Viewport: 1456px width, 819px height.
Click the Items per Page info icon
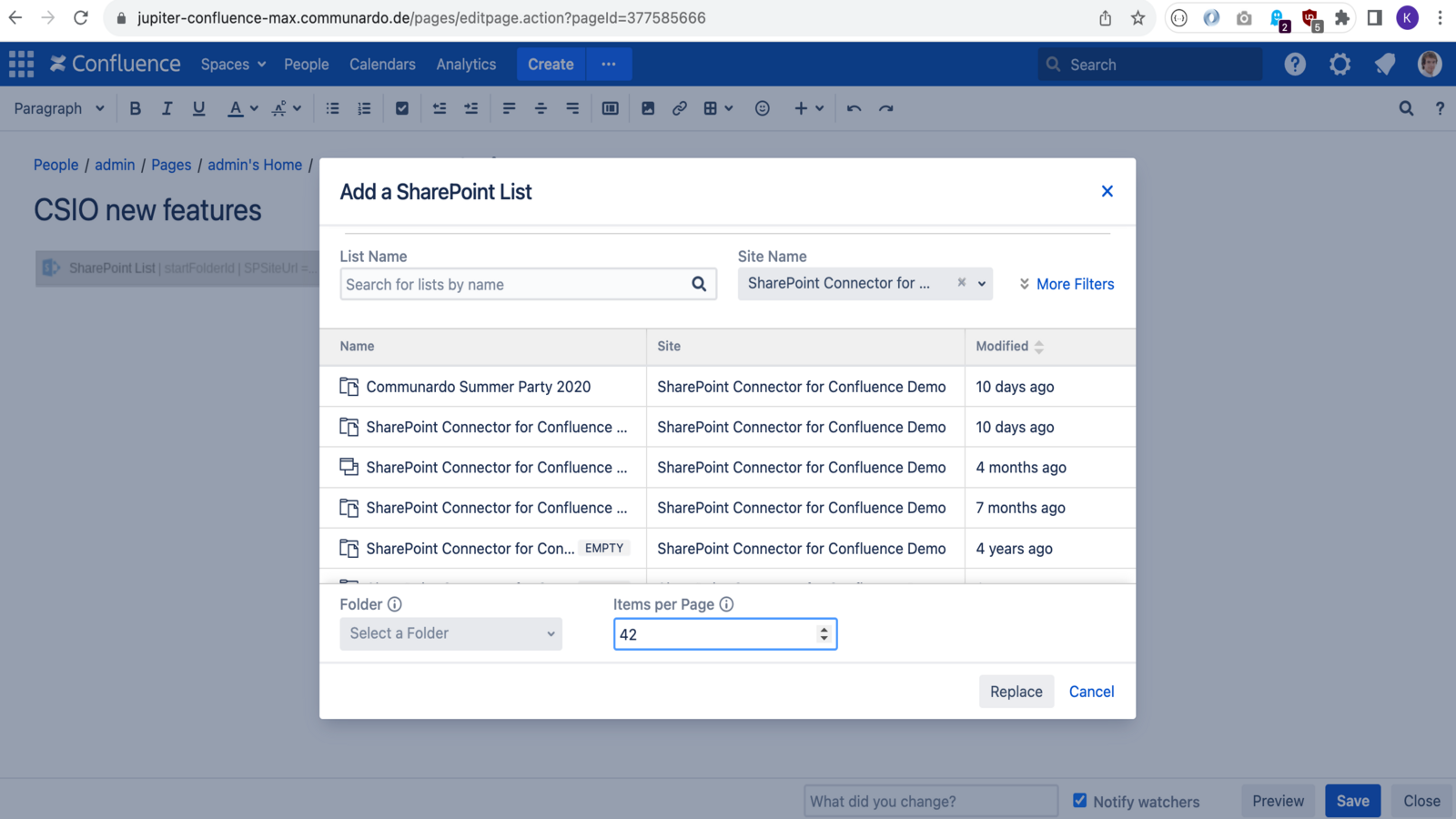point(726,604)
